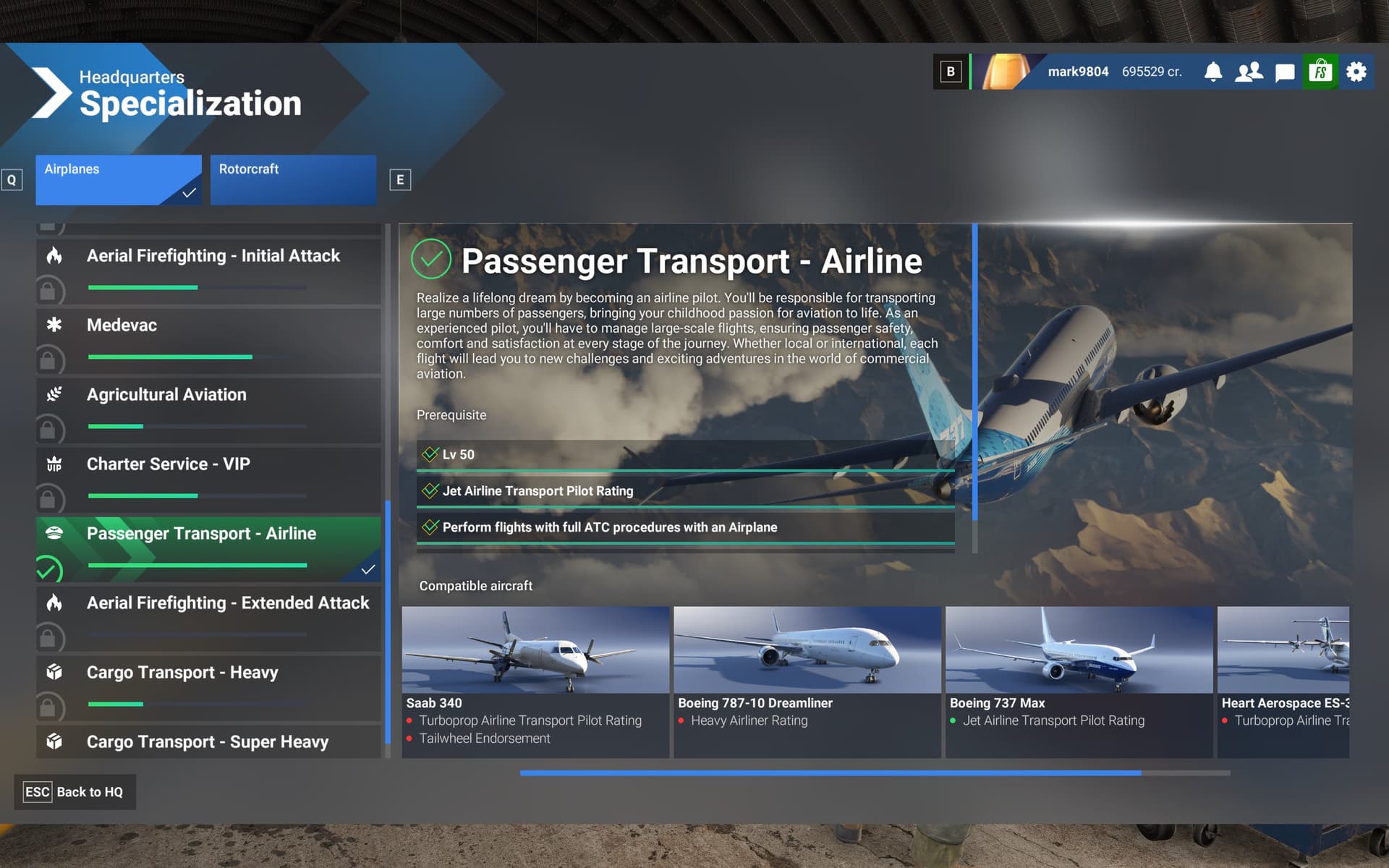Click the Compatible aircraft heading
The width and height of the screenshot is (1389, 868).
[476, 586]
